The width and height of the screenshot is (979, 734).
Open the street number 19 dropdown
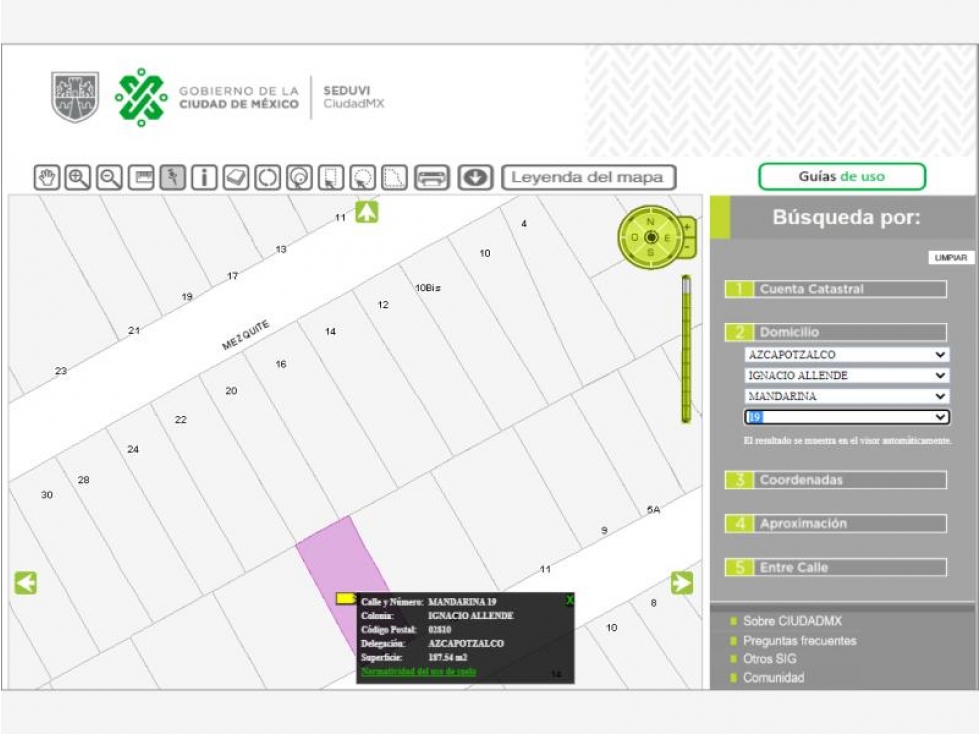(847, 417)
